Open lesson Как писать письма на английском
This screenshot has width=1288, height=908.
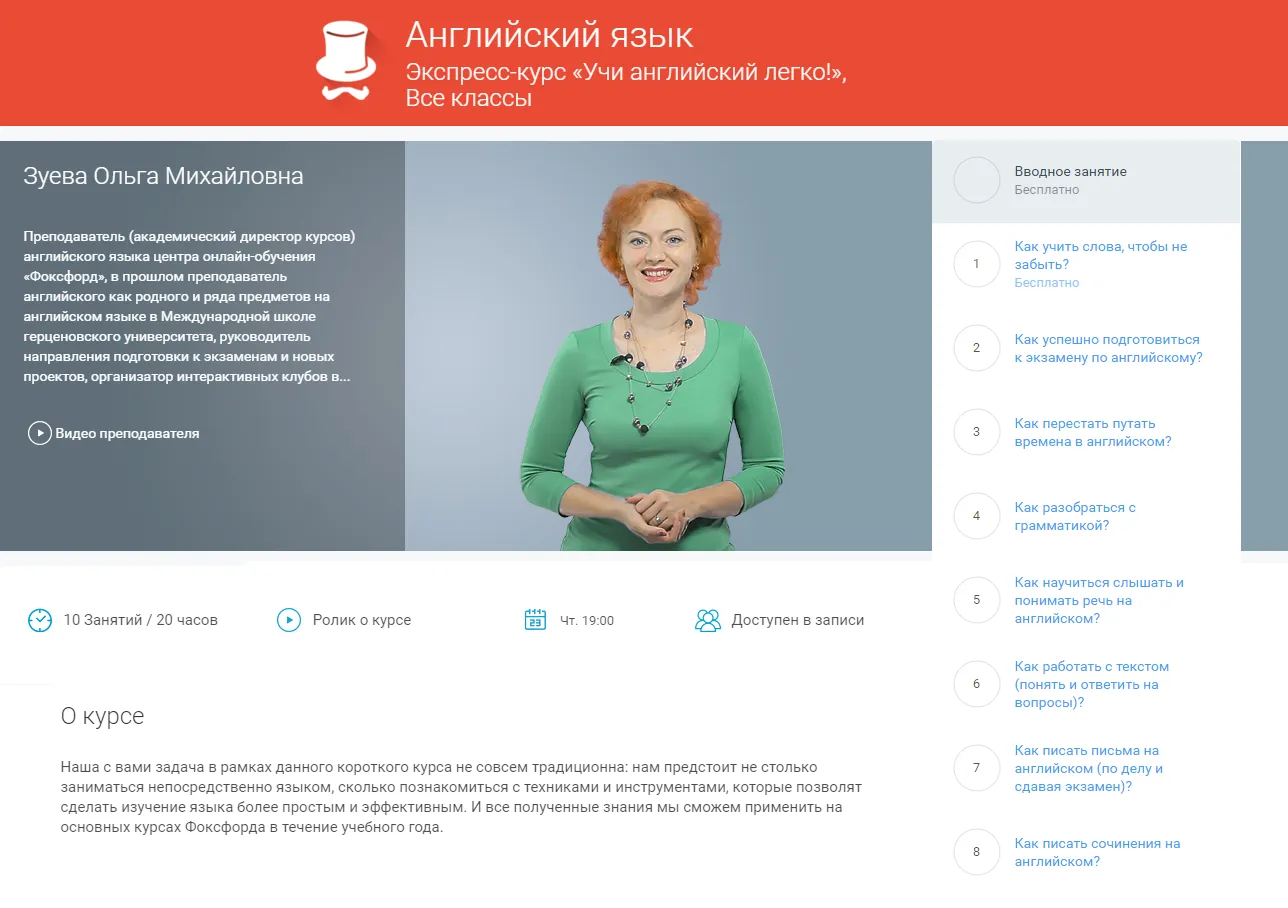(x=1088, y=768)
